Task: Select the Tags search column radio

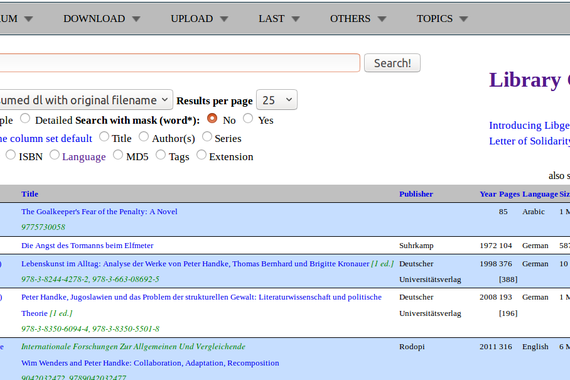Action: [160, 155]
